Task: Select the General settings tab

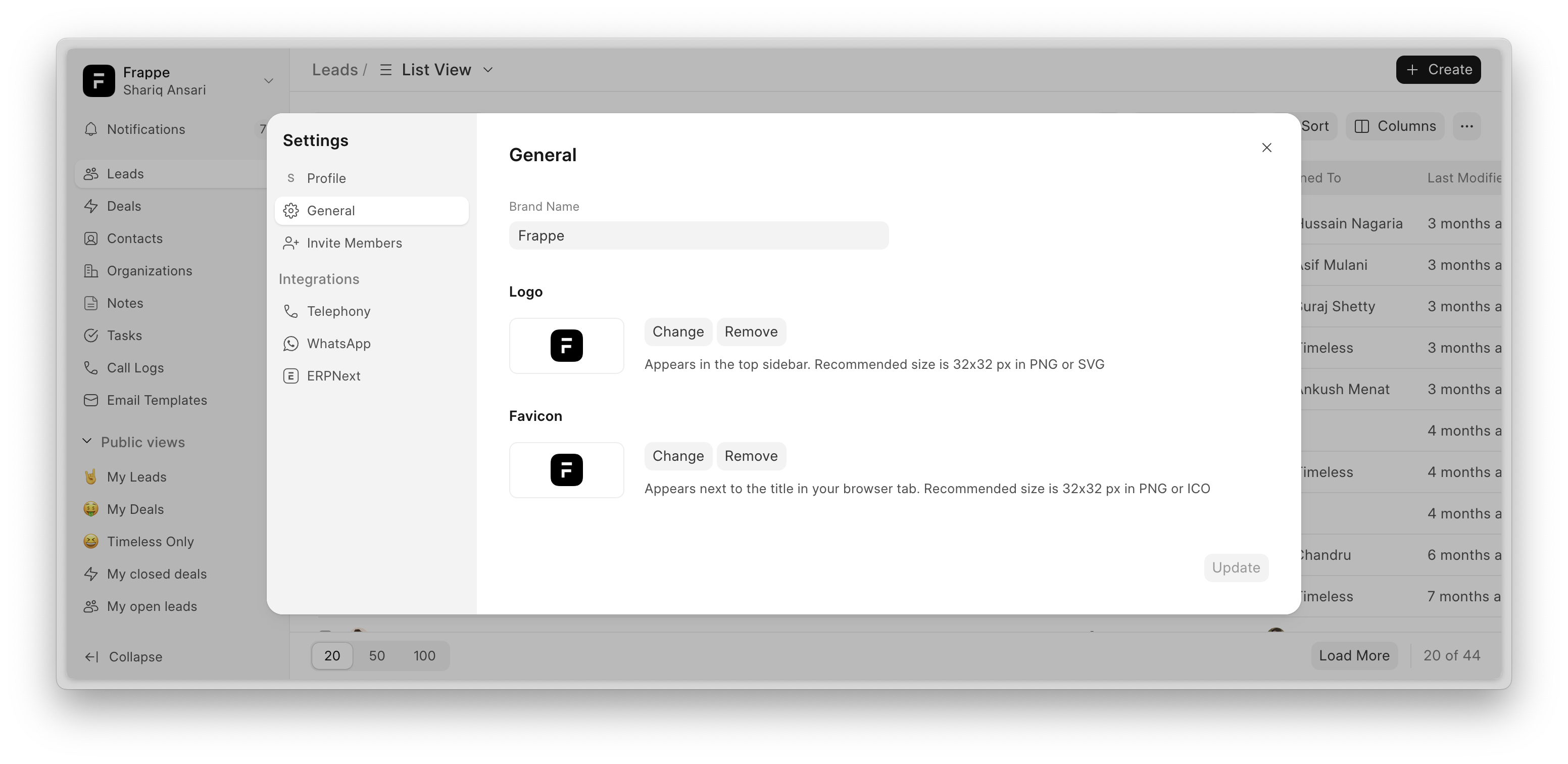Action: click(330, 211)
